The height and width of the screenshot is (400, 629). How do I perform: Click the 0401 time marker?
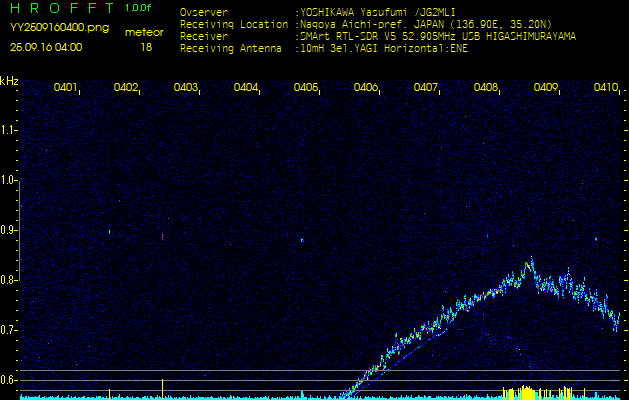[66, 88]
